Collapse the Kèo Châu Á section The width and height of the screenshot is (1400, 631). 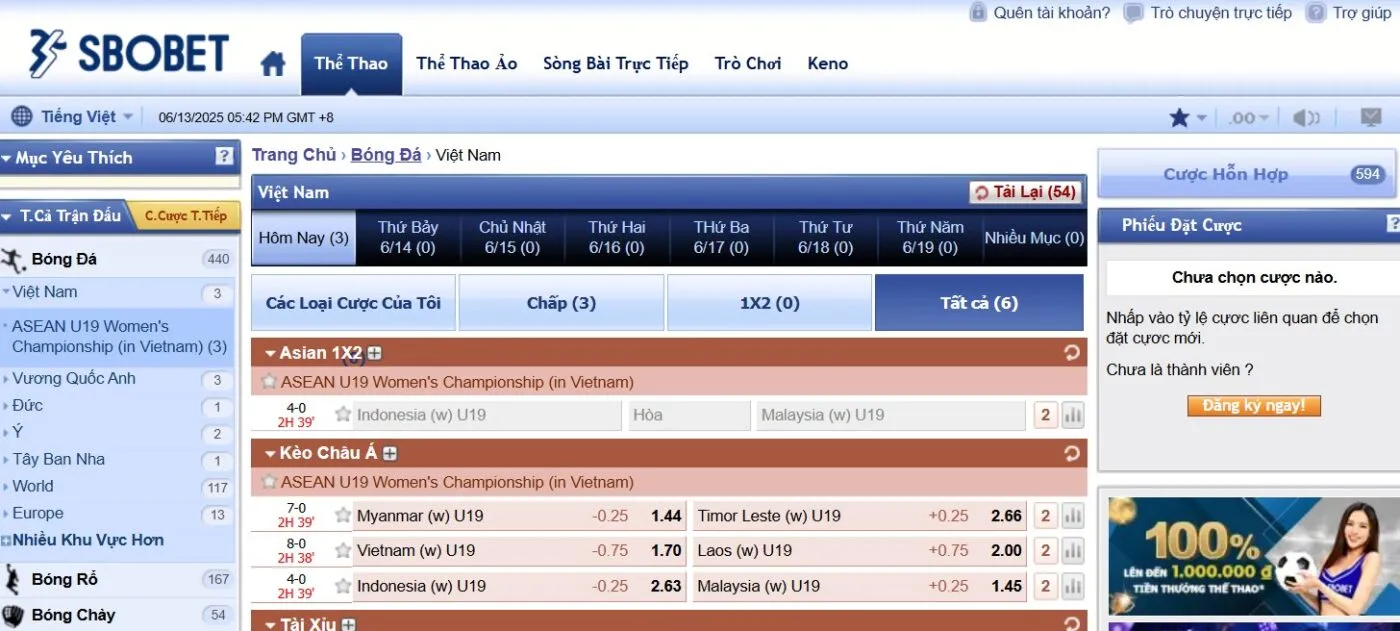[x=270, y=454]
